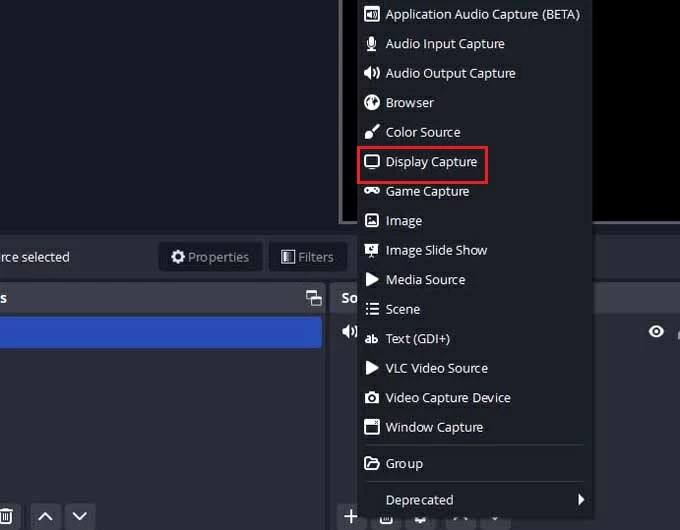Click the Image Slide Show icon
The image size is (680, 530).
tap(371, 250)
